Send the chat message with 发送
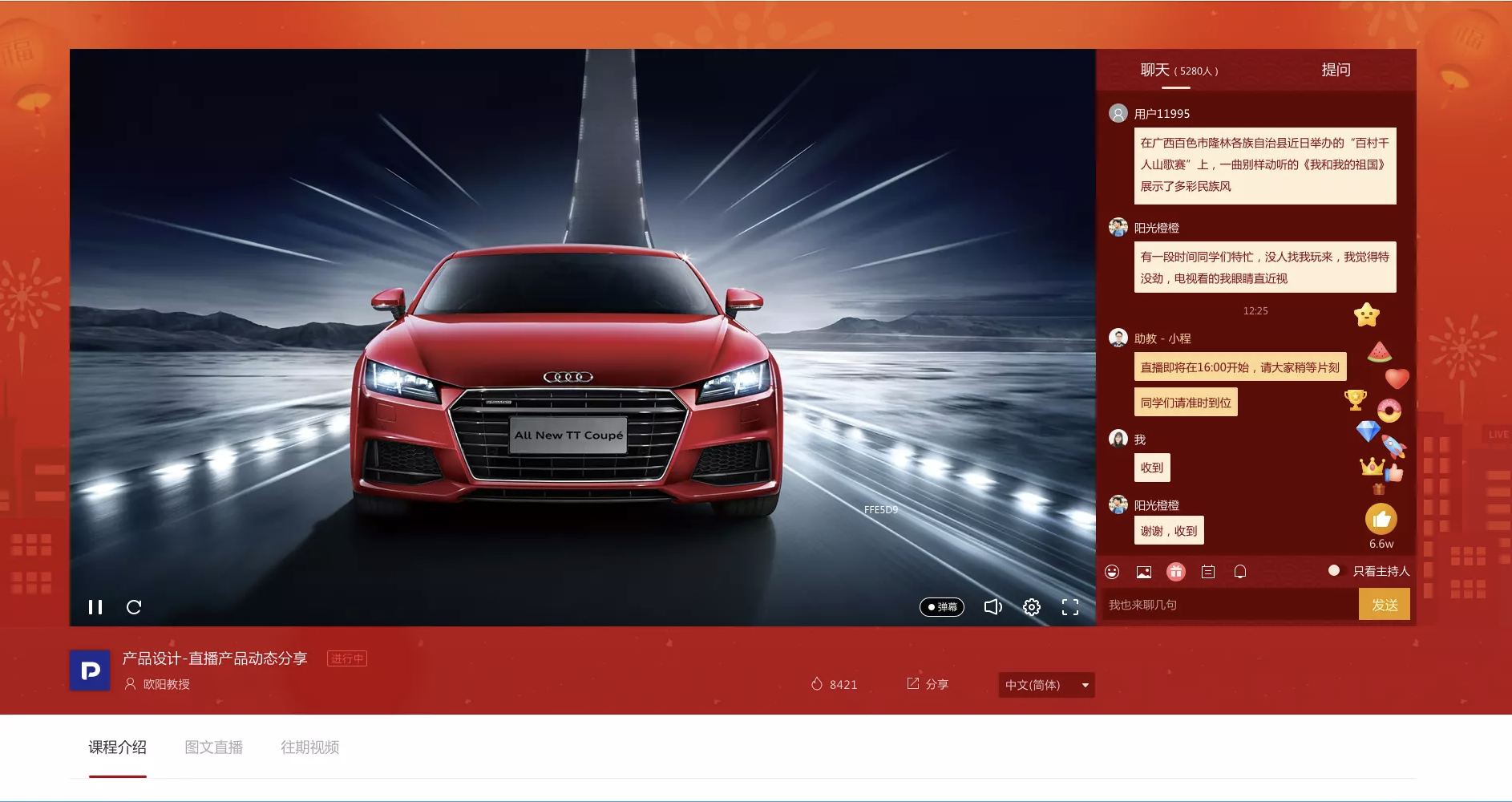1512x802 pixels. click(x=1385, y=605)
